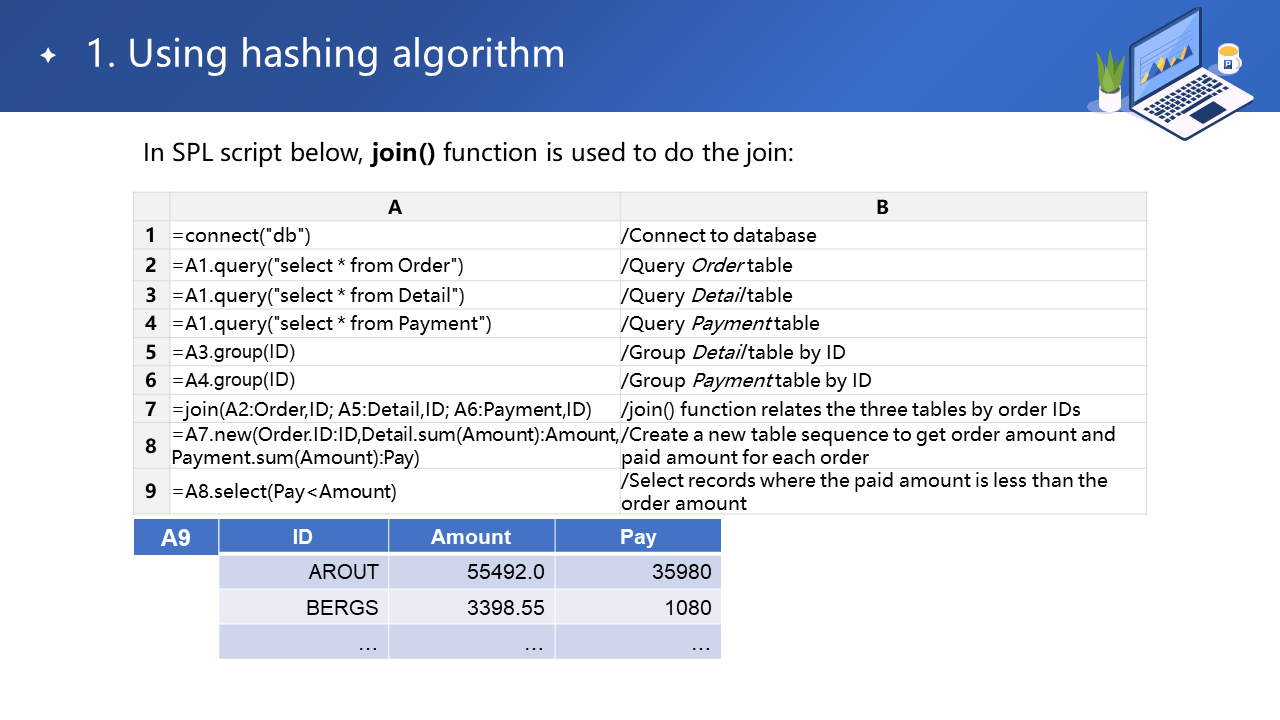This screenshot has width=1280, height=720.
Task: Select the 1080 pay cell
Action: [638, 607]
